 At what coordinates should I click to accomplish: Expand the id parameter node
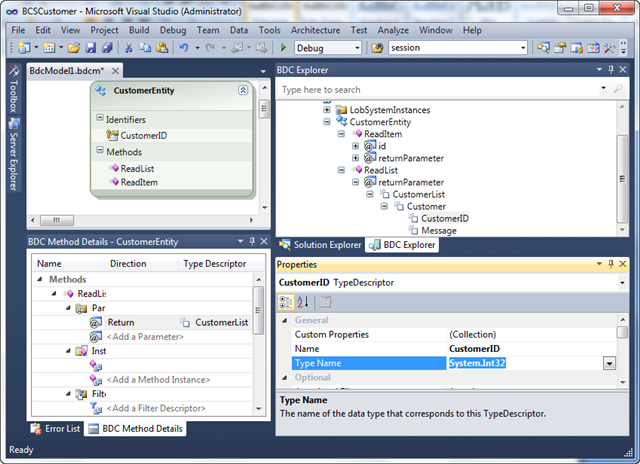coord(356,146)
